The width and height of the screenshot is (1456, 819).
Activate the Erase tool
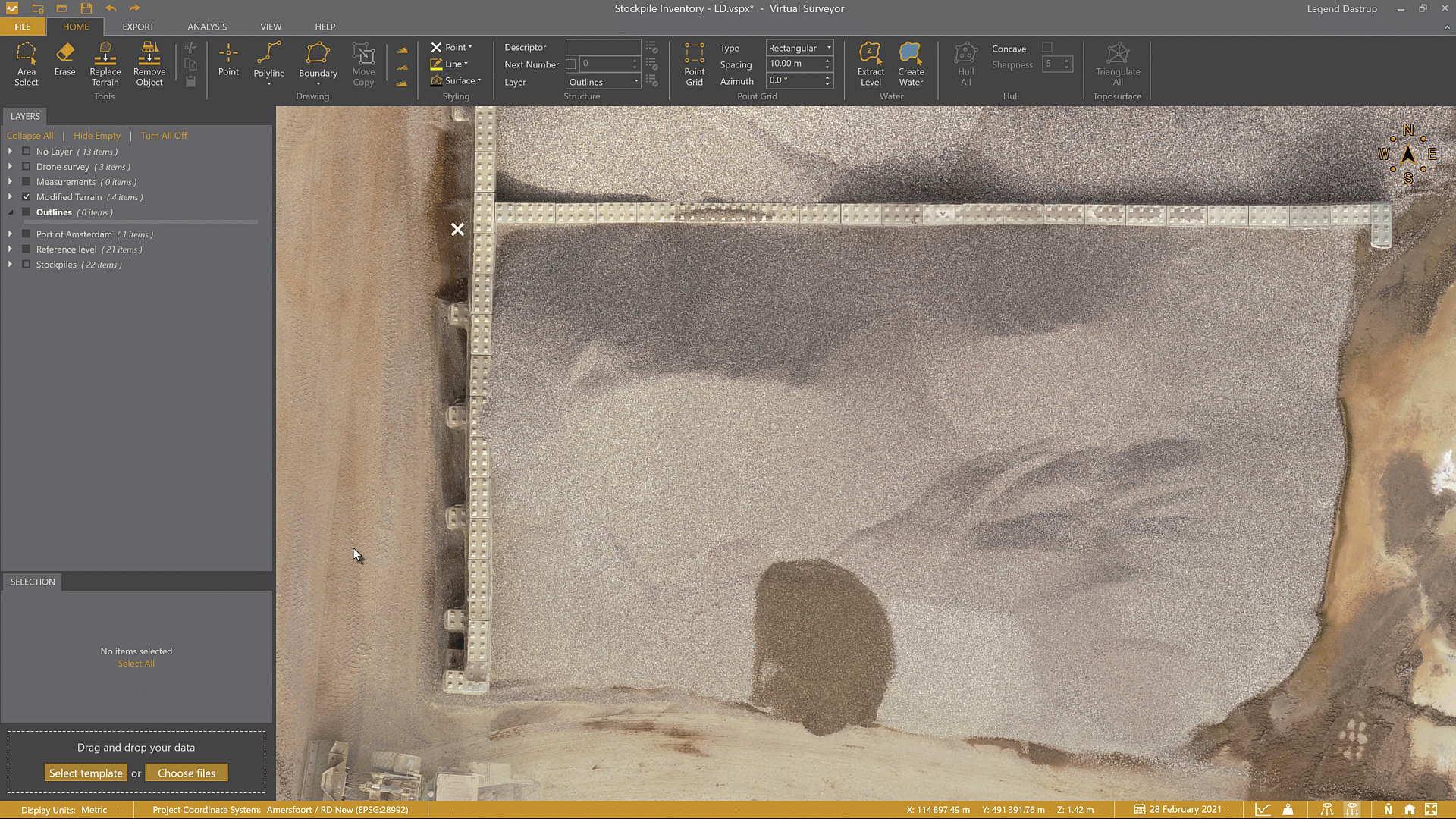click(64, 61)
